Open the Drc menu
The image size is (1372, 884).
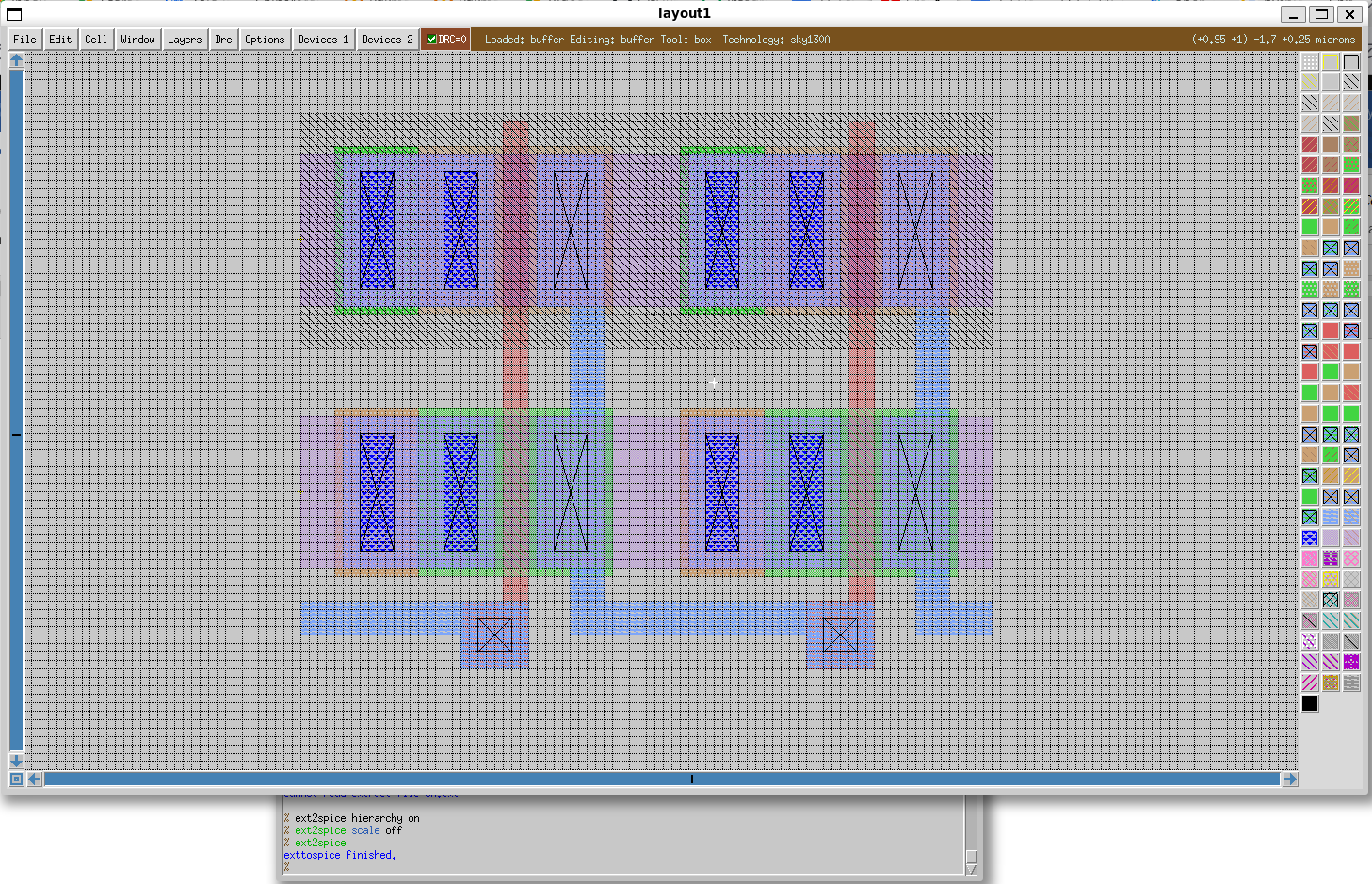point(223,40)
